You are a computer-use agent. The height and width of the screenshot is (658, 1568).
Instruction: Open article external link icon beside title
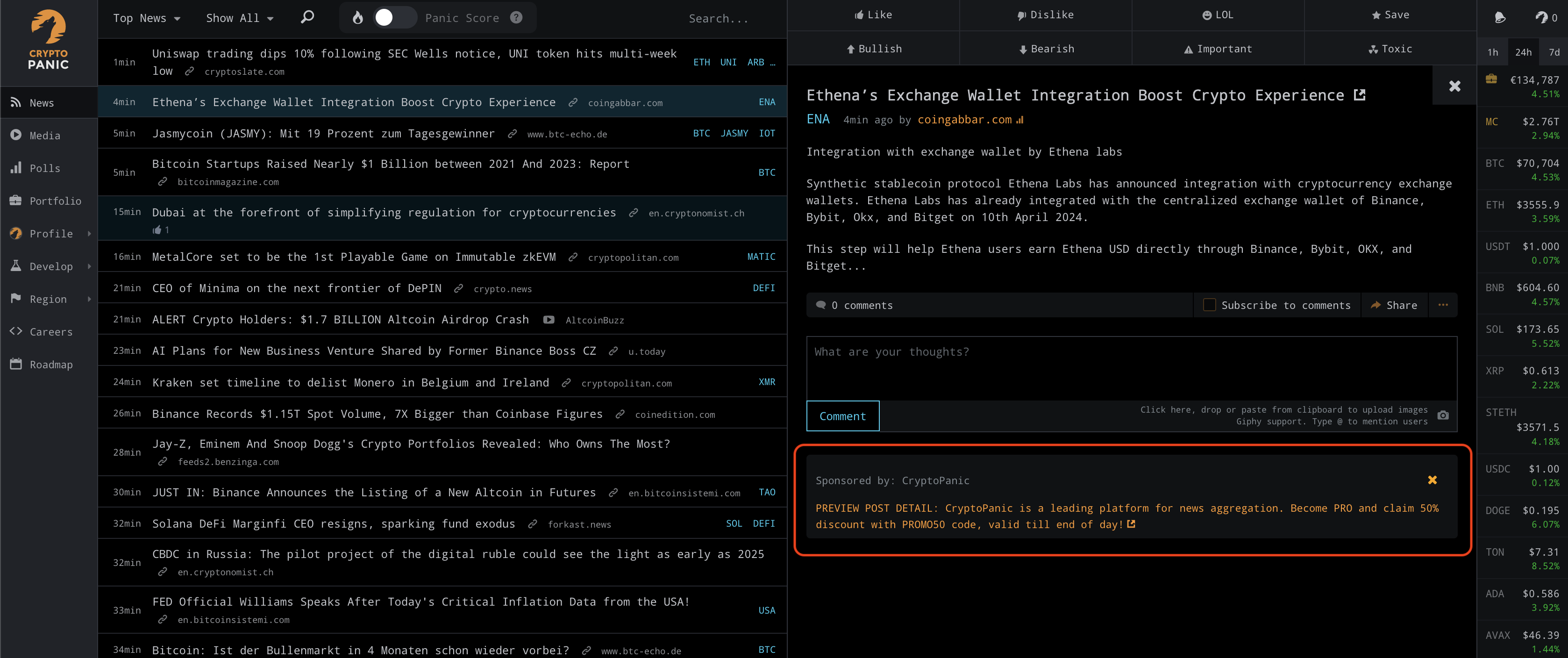click(x=1359, y=95)
